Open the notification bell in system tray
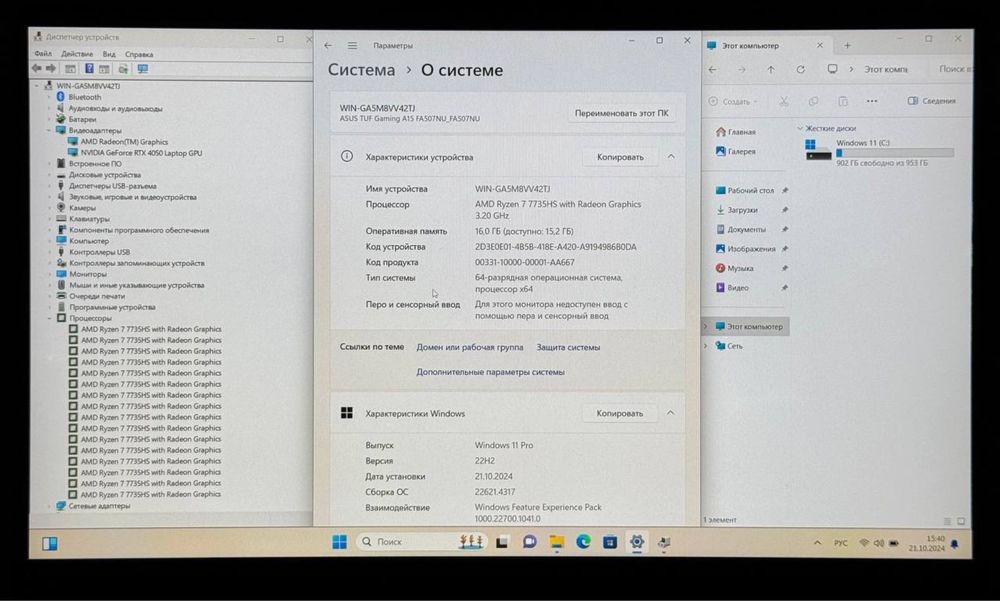The image size is (1000, 601). coord(955,544)
